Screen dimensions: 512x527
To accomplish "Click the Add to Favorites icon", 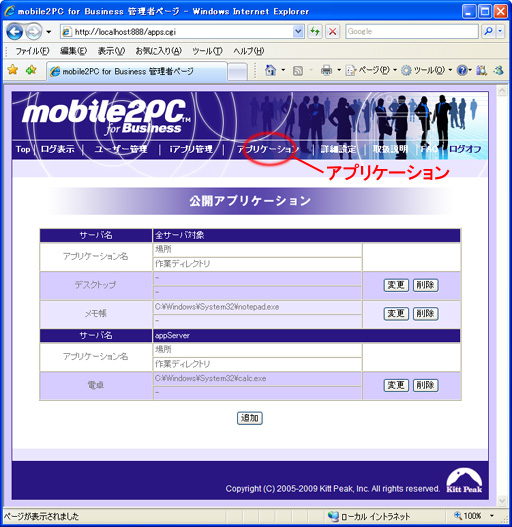I will [x=31, y=70].
